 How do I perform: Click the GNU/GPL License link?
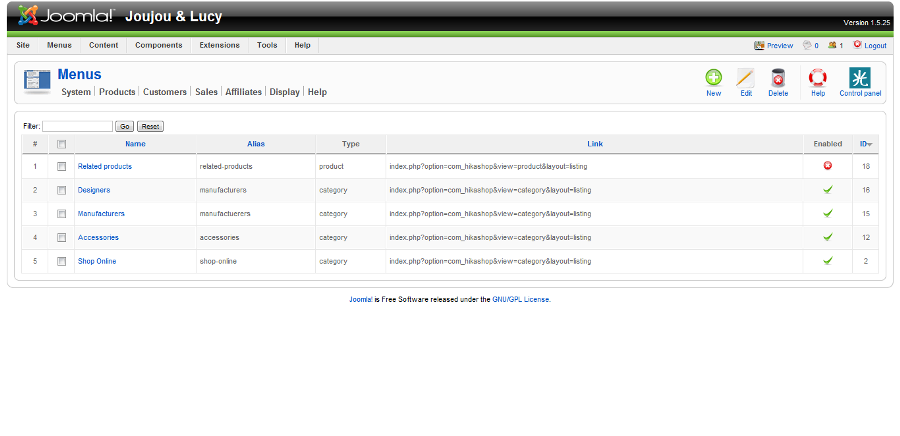pyautogui.click(x=521, y=299)
